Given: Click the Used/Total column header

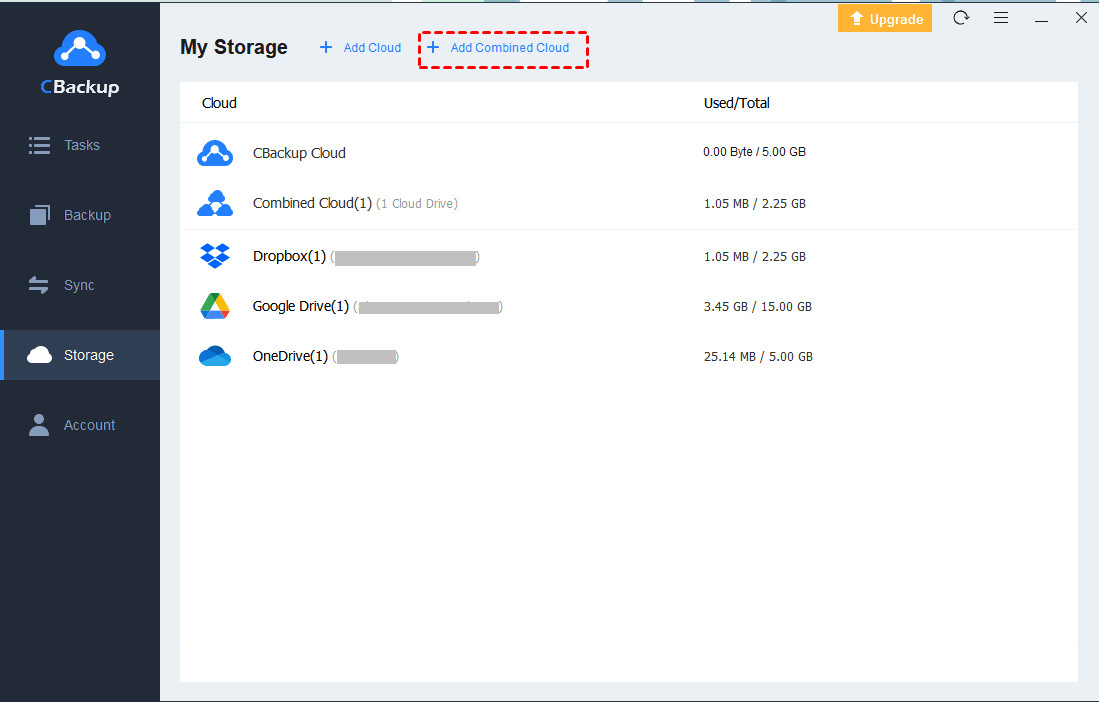Looking at the screenshot, I should pos(737,103).
